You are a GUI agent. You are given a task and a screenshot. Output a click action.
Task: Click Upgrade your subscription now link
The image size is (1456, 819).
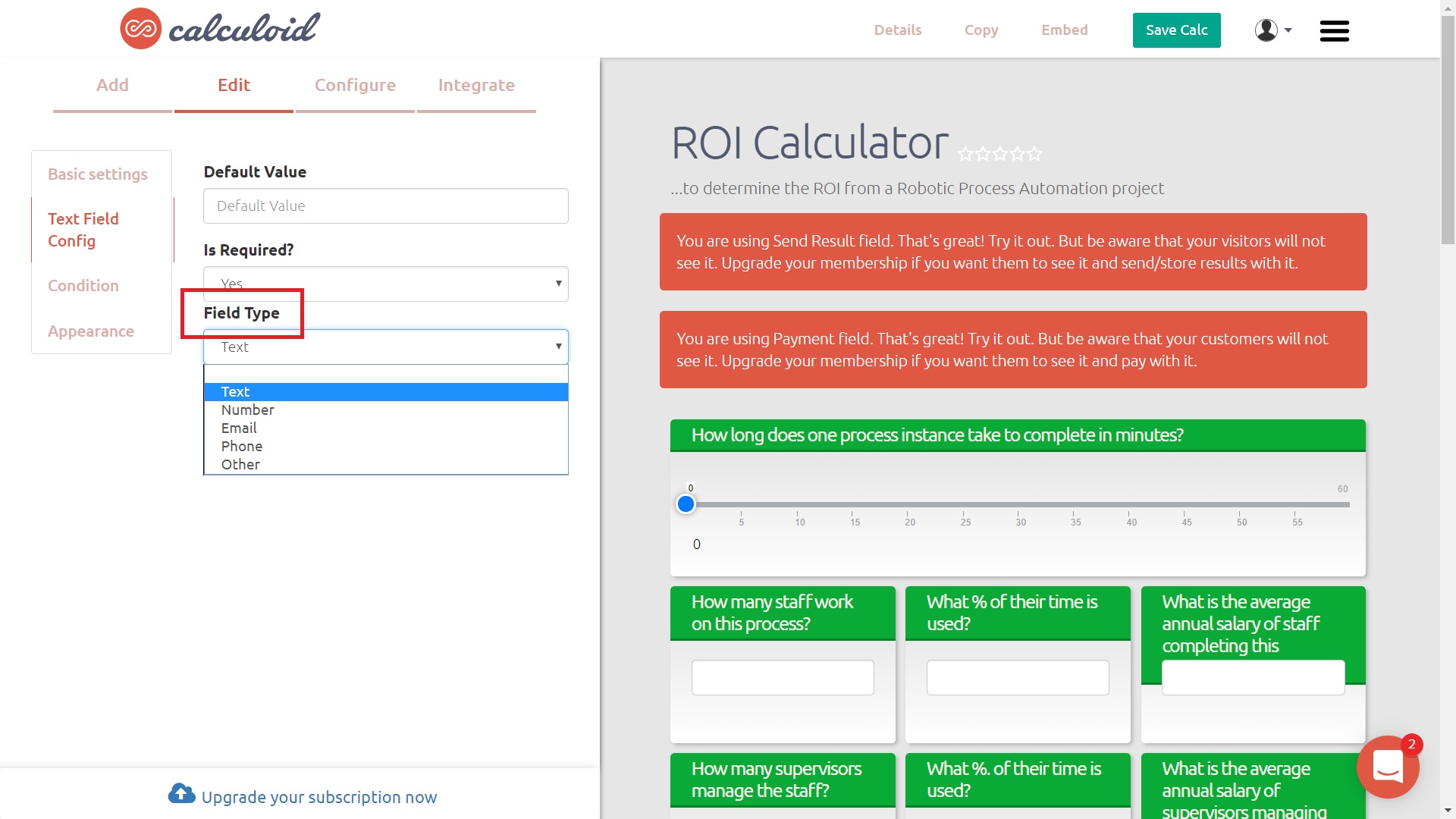tap(303, 796)
